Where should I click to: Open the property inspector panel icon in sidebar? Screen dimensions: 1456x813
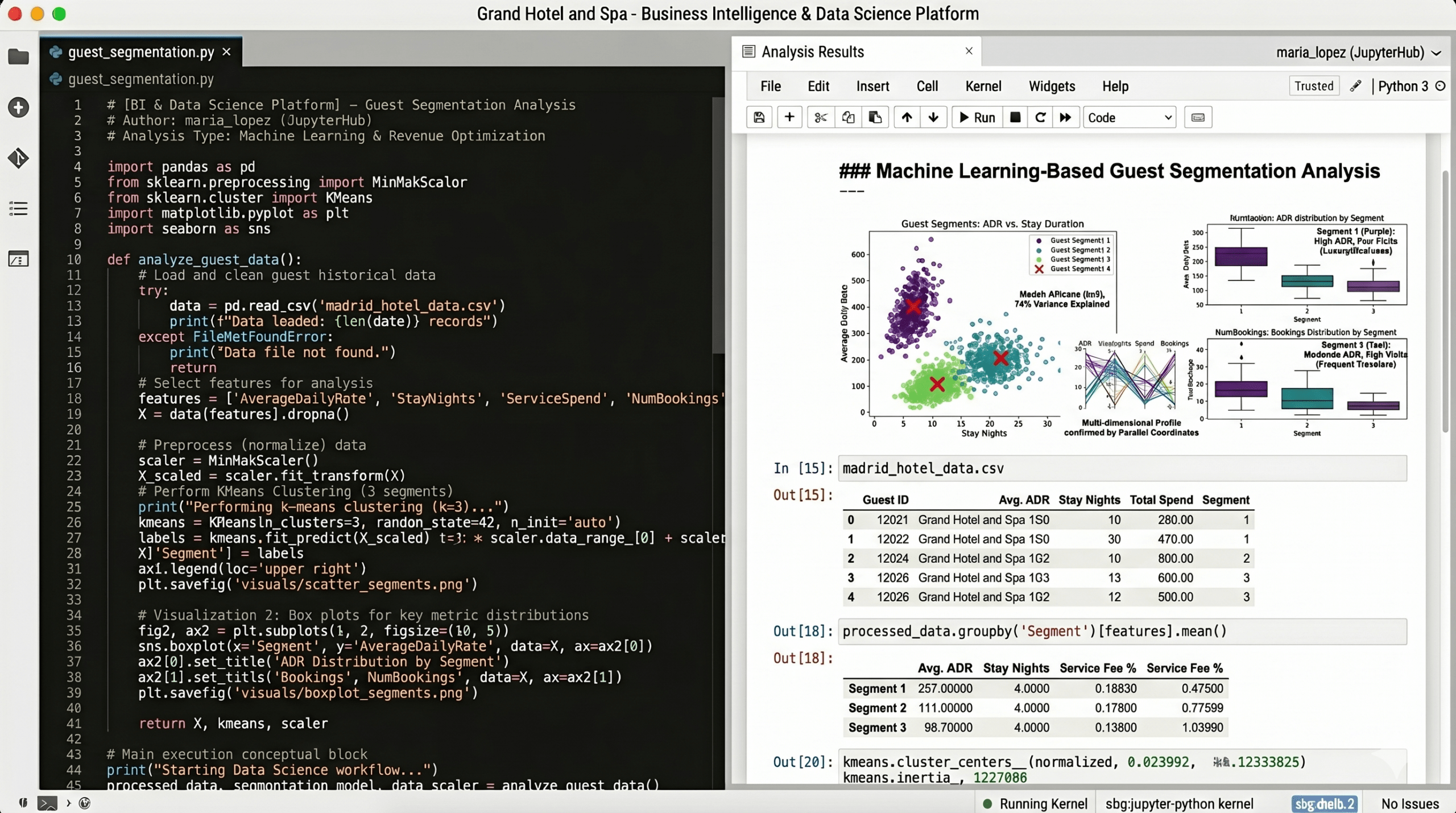click(18, 259)
